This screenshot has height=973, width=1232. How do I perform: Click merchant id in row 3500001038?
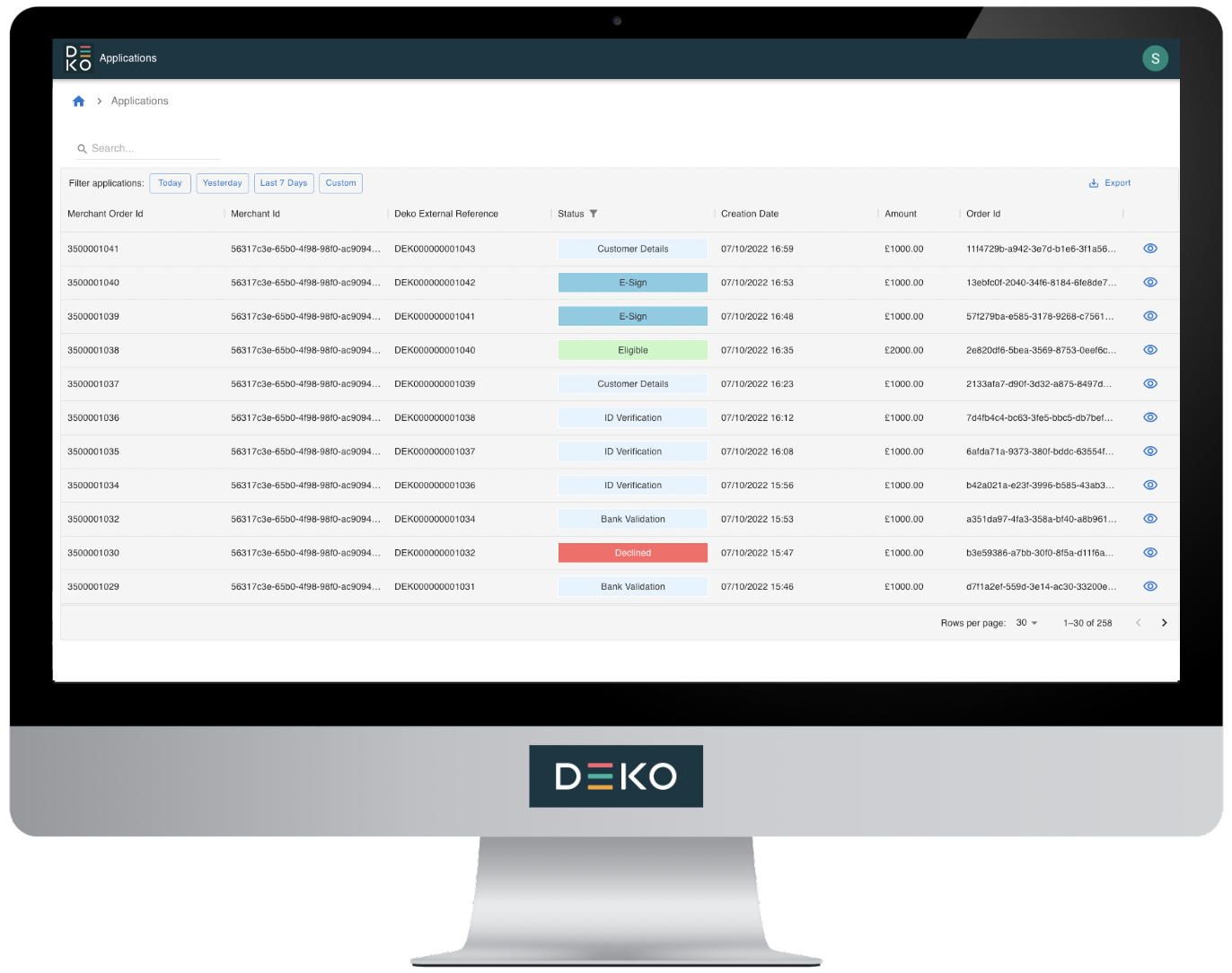[305, 351]
